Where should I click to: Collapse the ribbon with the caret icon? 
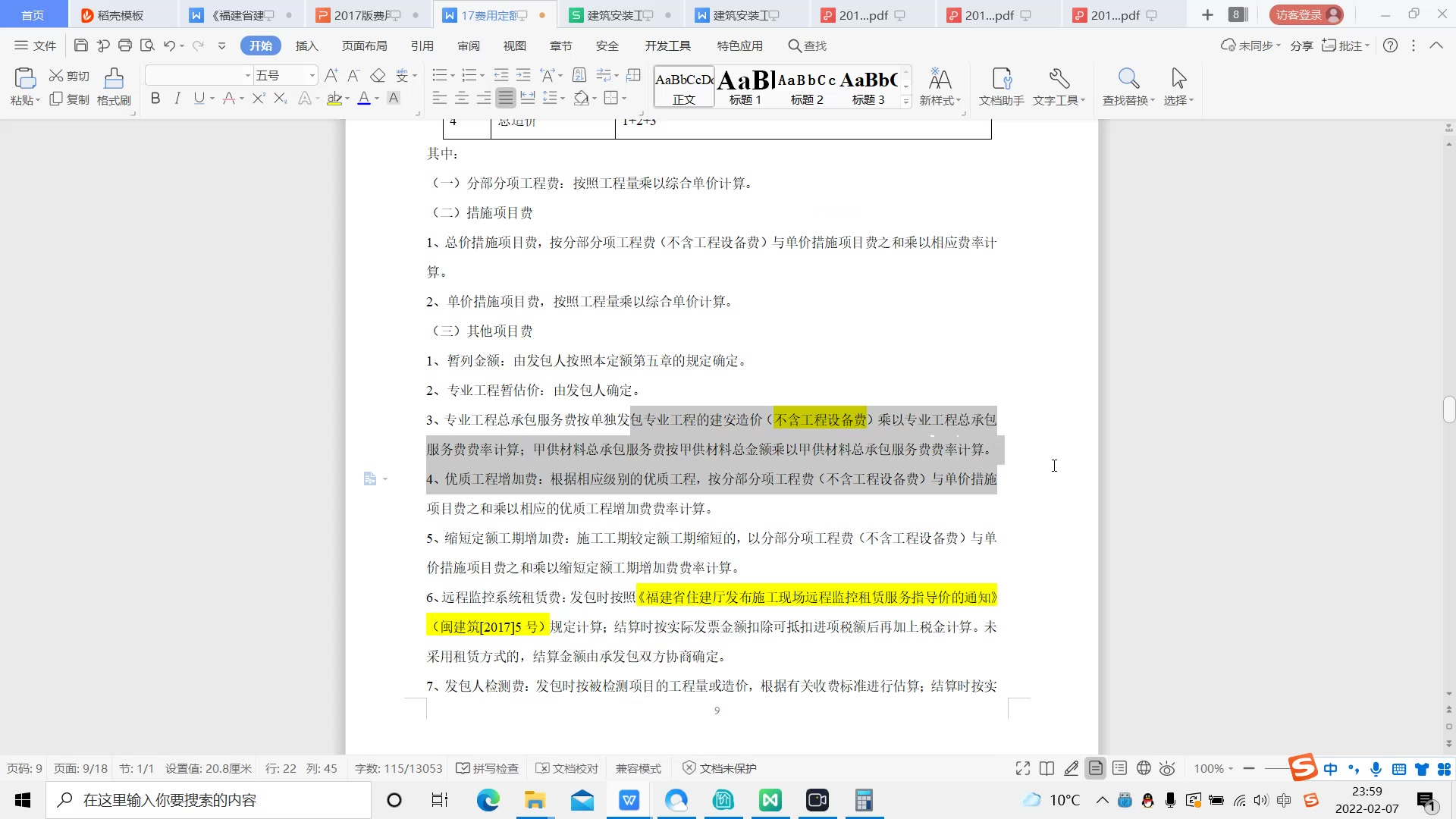point(1436,45)
